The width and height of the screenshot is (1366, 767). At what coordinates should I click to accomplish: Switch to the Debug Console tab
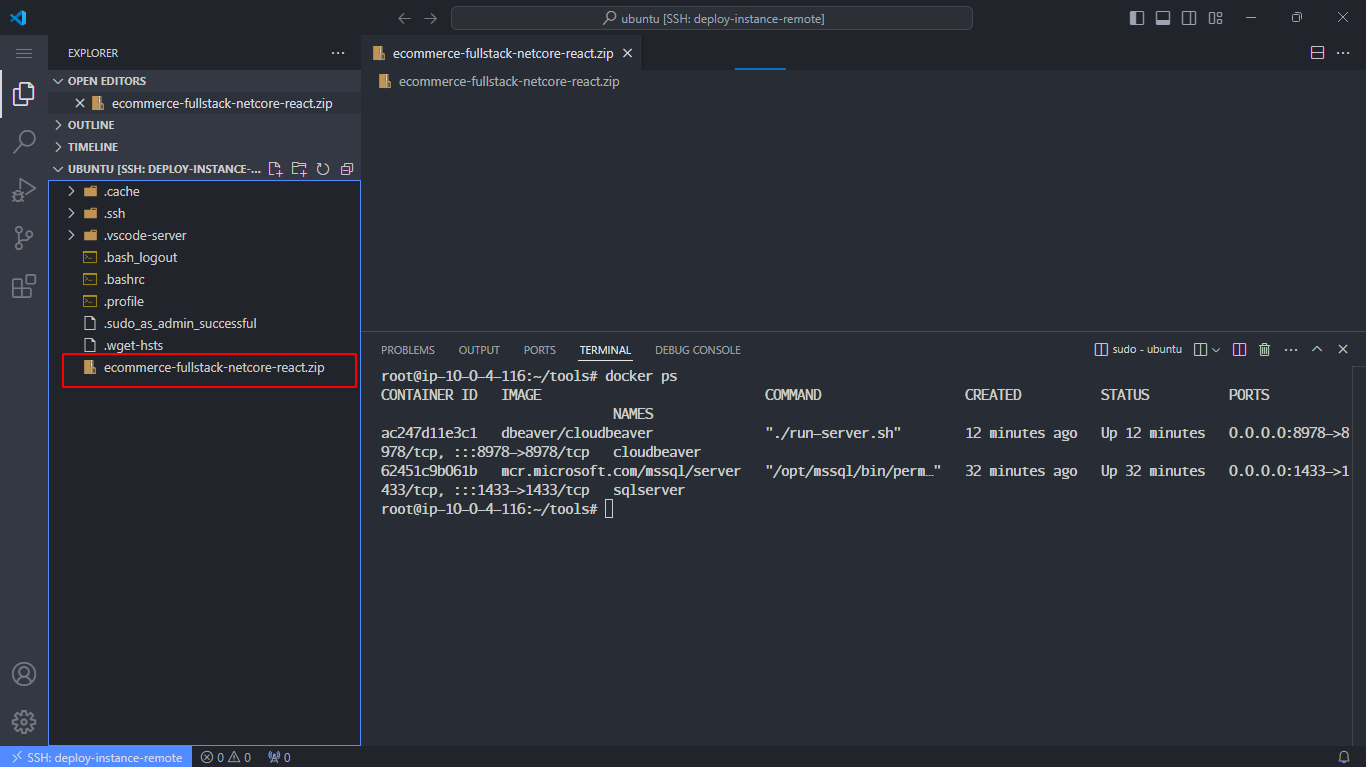(698, 350)
